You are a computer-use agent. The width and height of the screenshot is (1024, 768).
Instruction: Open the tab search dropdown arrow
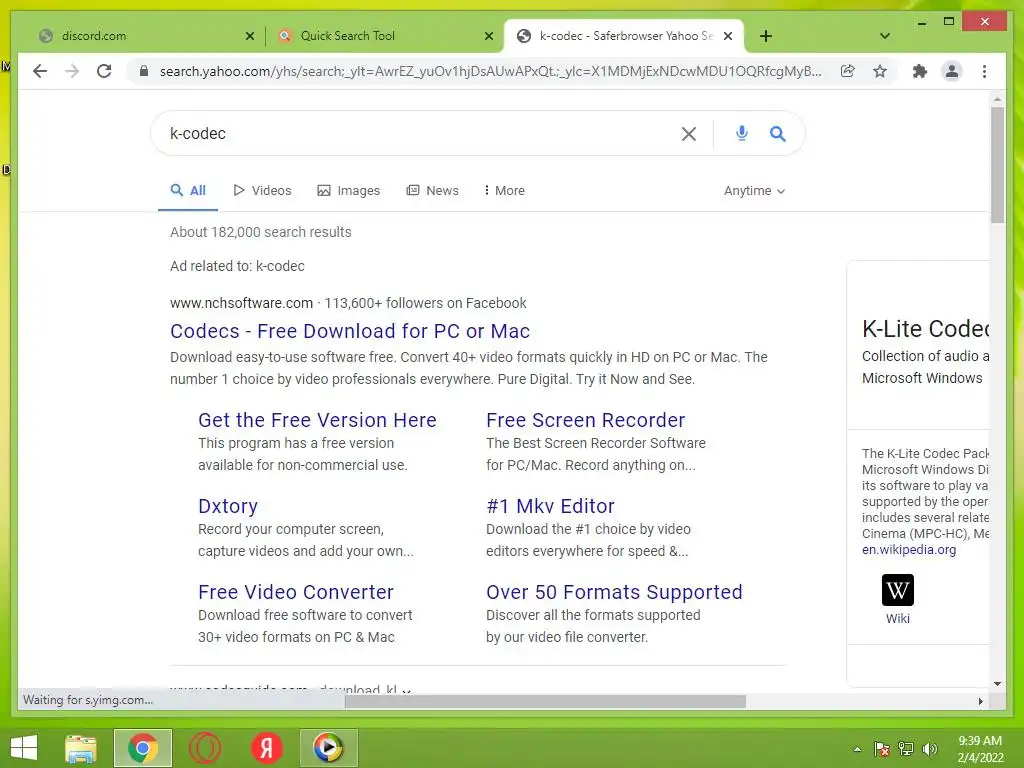click(885, 36)
